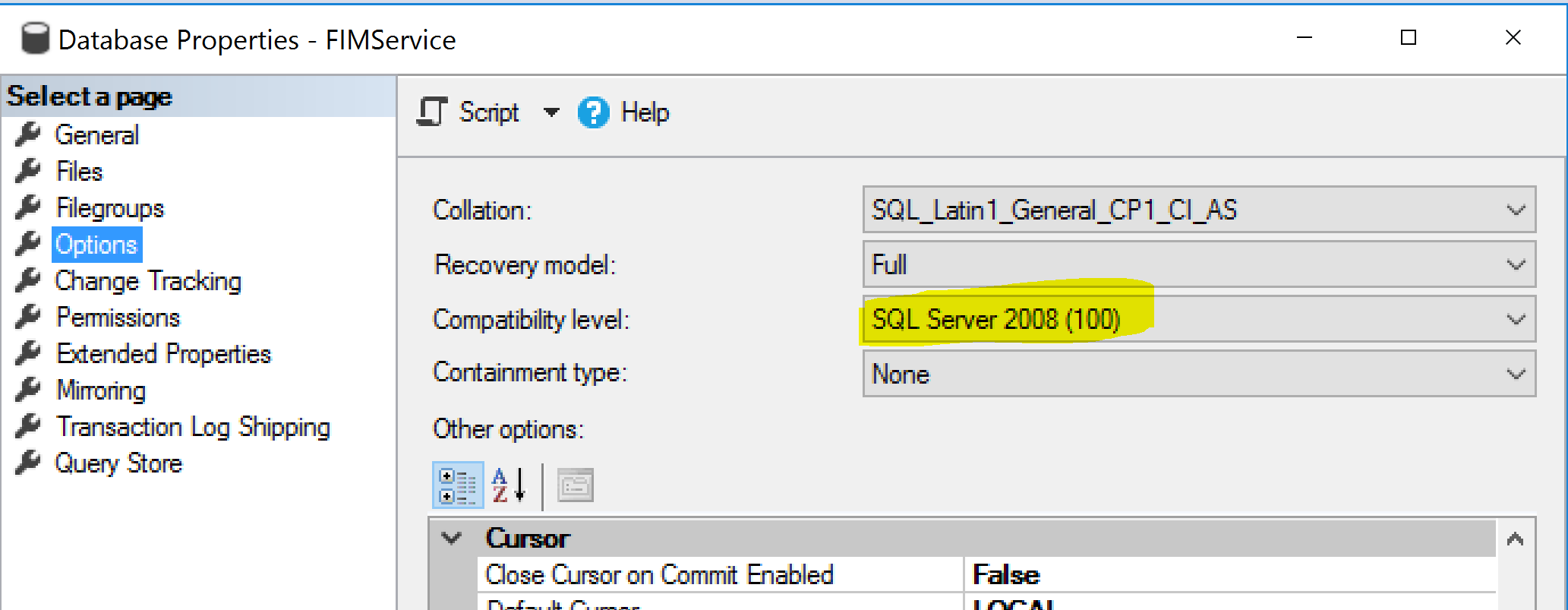Switch property grid to Categorized view

coord(458,485)
